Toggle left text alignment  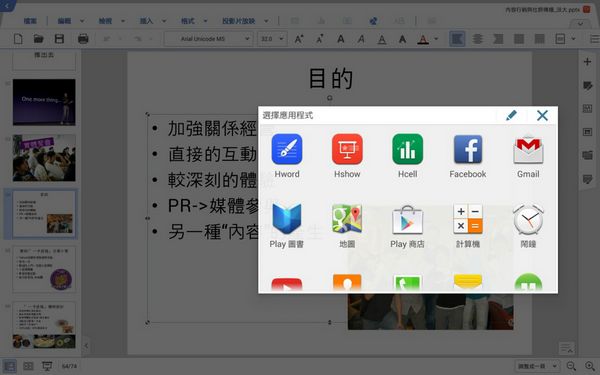pos(457,39)
